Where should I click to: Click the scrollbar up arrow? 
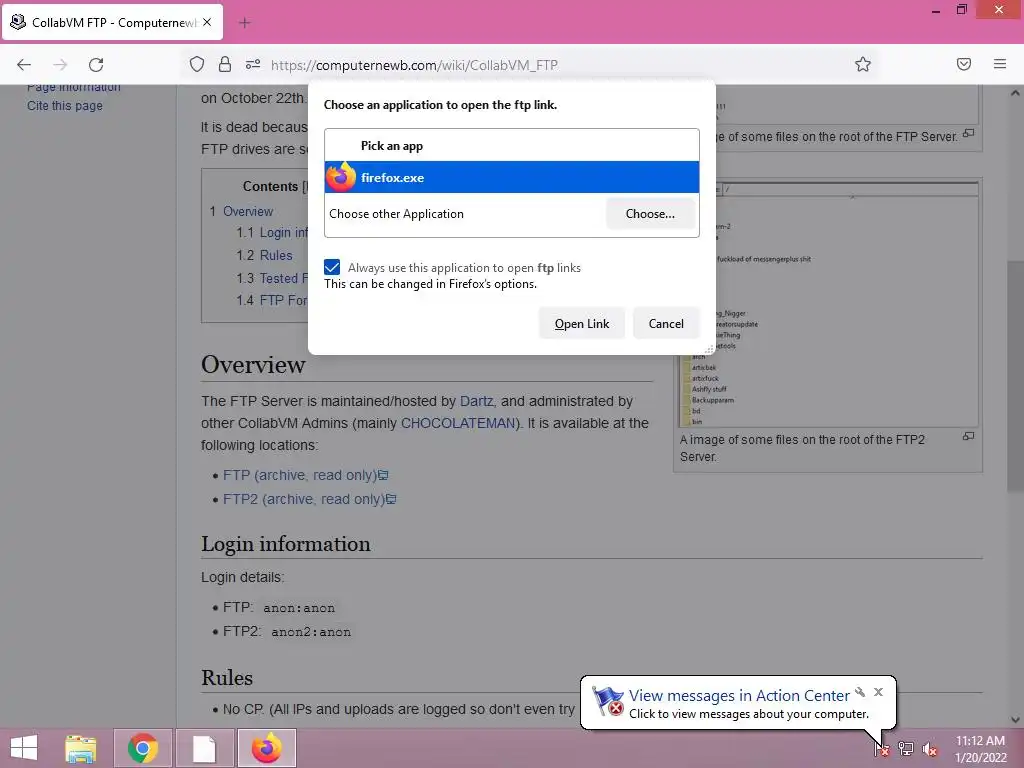coord(1015,93)
